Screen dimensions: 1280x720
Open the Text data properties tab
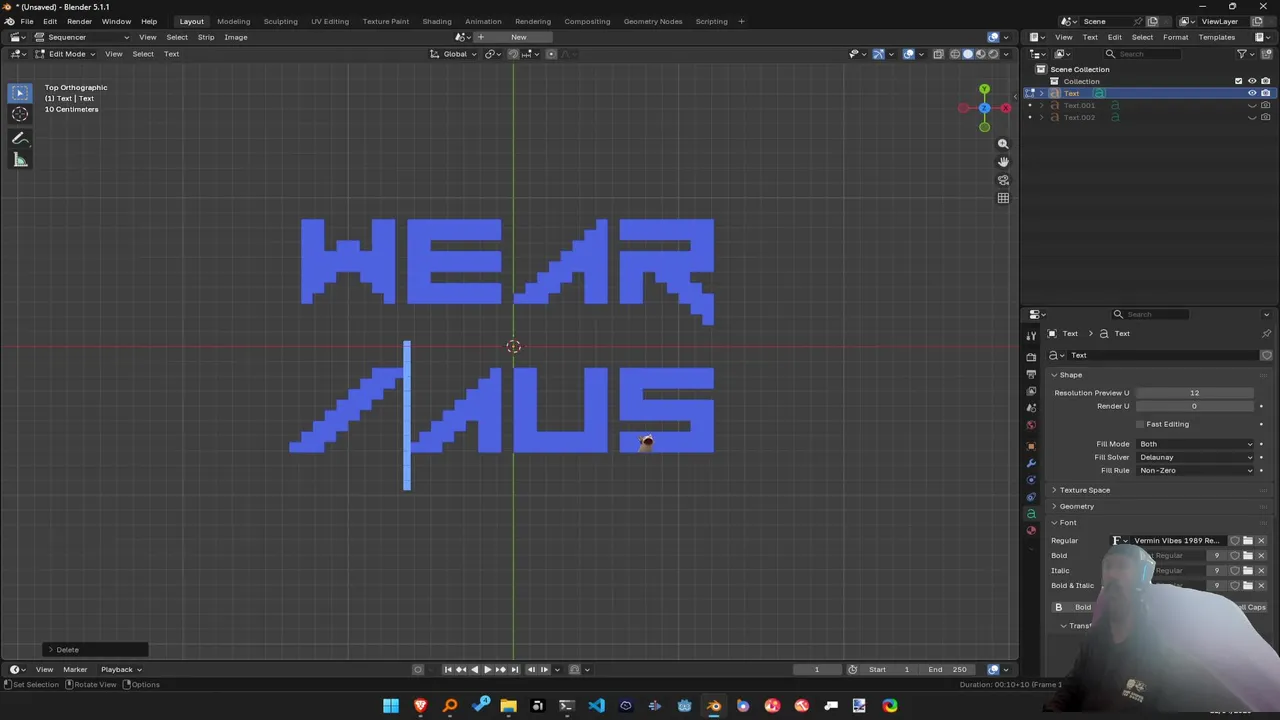coord(1031,514)
